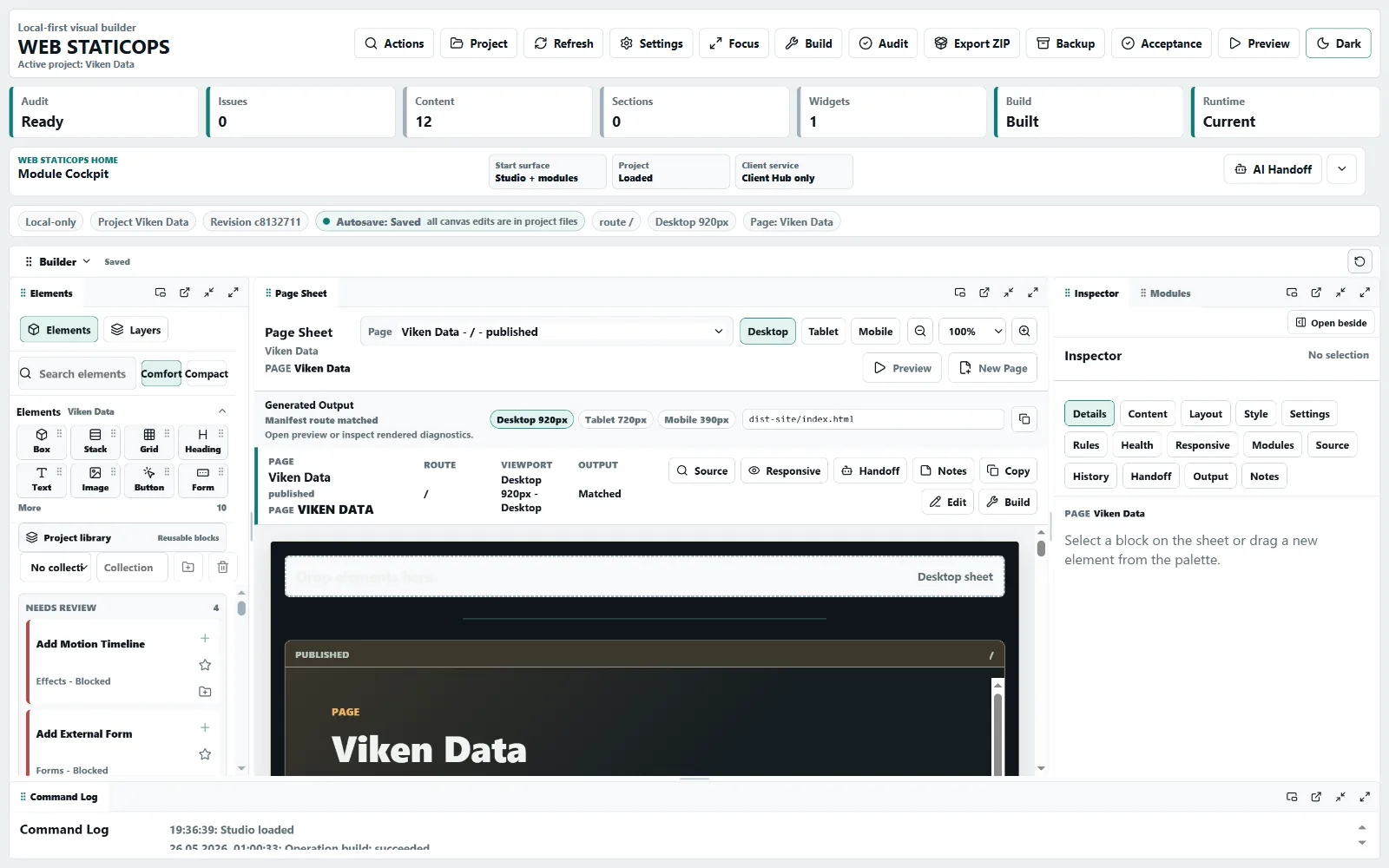Image resolution: width=1389 pixels, height=868 pixels.
Task: Open the Inspector History tab
Action: coord(1090,477)
